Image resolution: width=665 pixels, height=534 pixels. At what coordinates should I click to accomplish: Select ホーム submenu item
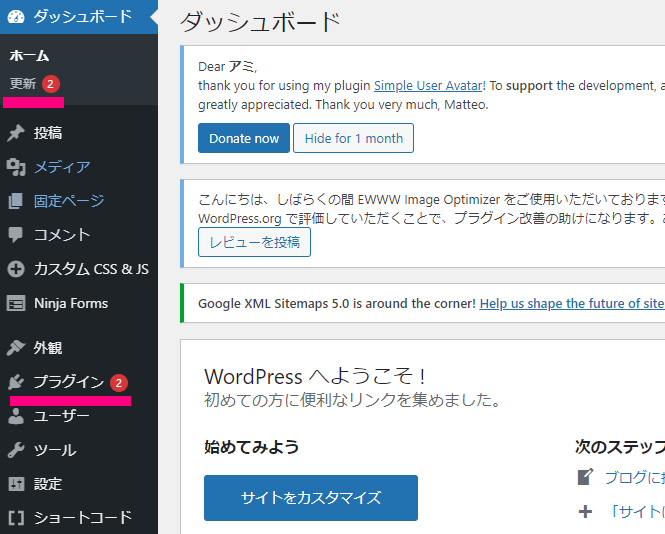tap(30, 56)
